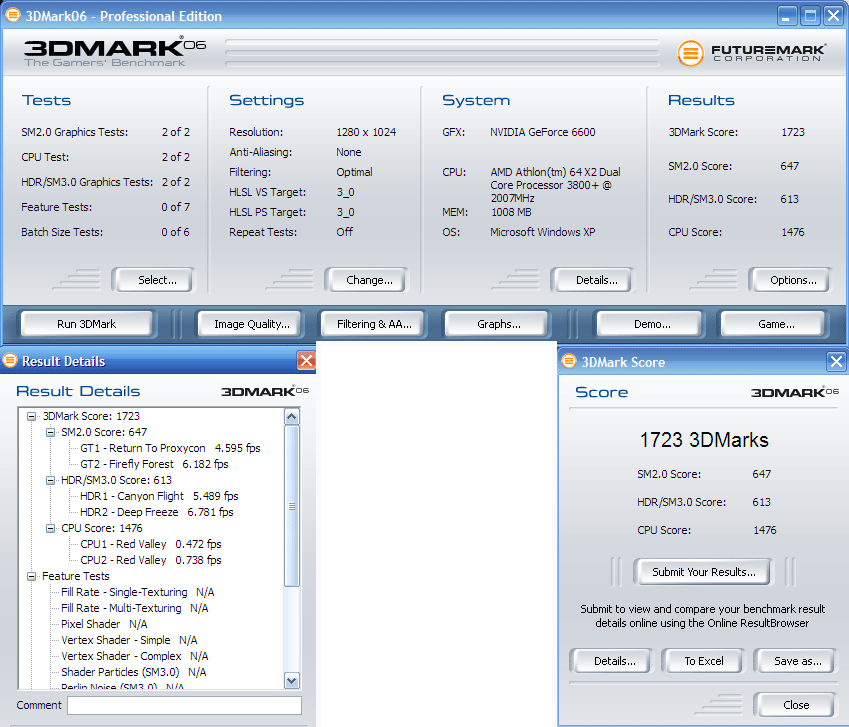Select Vertex Shader - Simple row
The height and width of the screenshot is (727, 849).
[129, 640]
